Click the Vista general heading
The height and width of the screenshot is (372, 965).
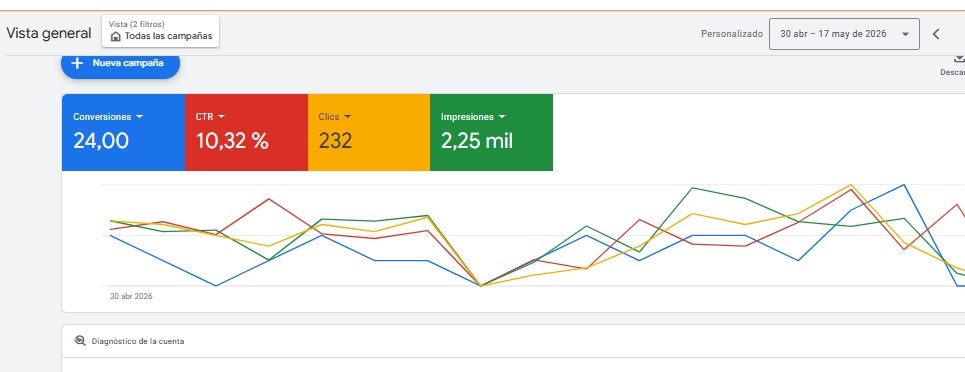click(x=49, y=33)
